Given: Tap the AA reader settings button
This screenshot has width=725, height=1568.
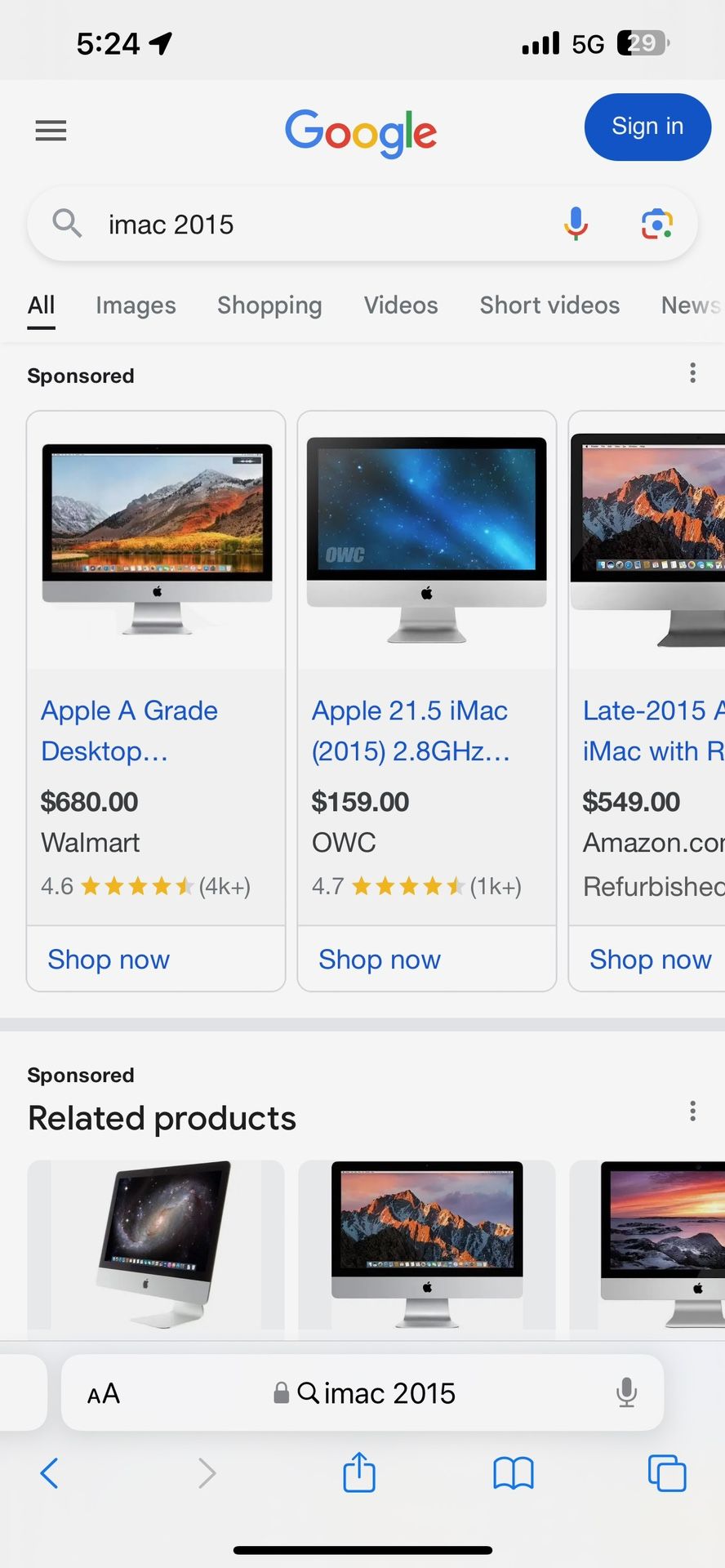Looking at the screenshot, I should point(104,1393).
